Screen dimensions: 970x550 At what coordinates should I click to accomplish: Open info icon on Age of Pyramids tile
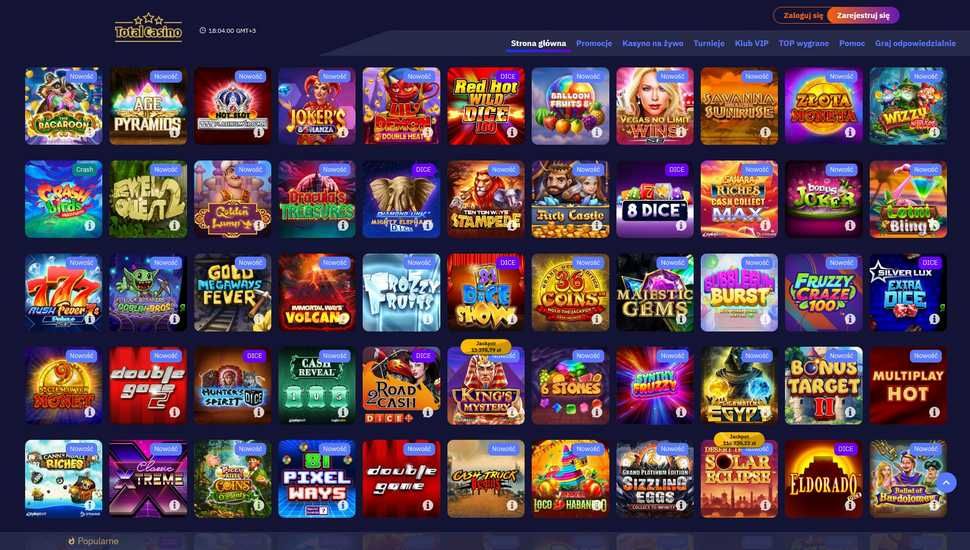coord(174,132)
